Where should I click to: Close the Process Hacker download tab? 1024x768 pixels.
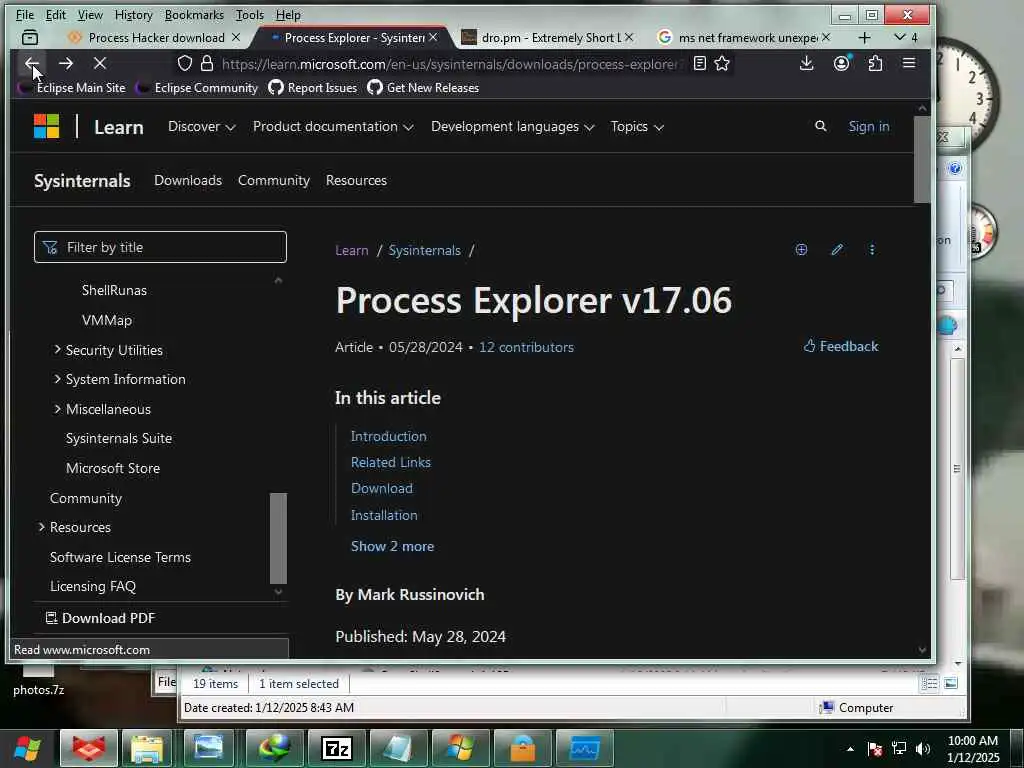(x=236, y=37)
